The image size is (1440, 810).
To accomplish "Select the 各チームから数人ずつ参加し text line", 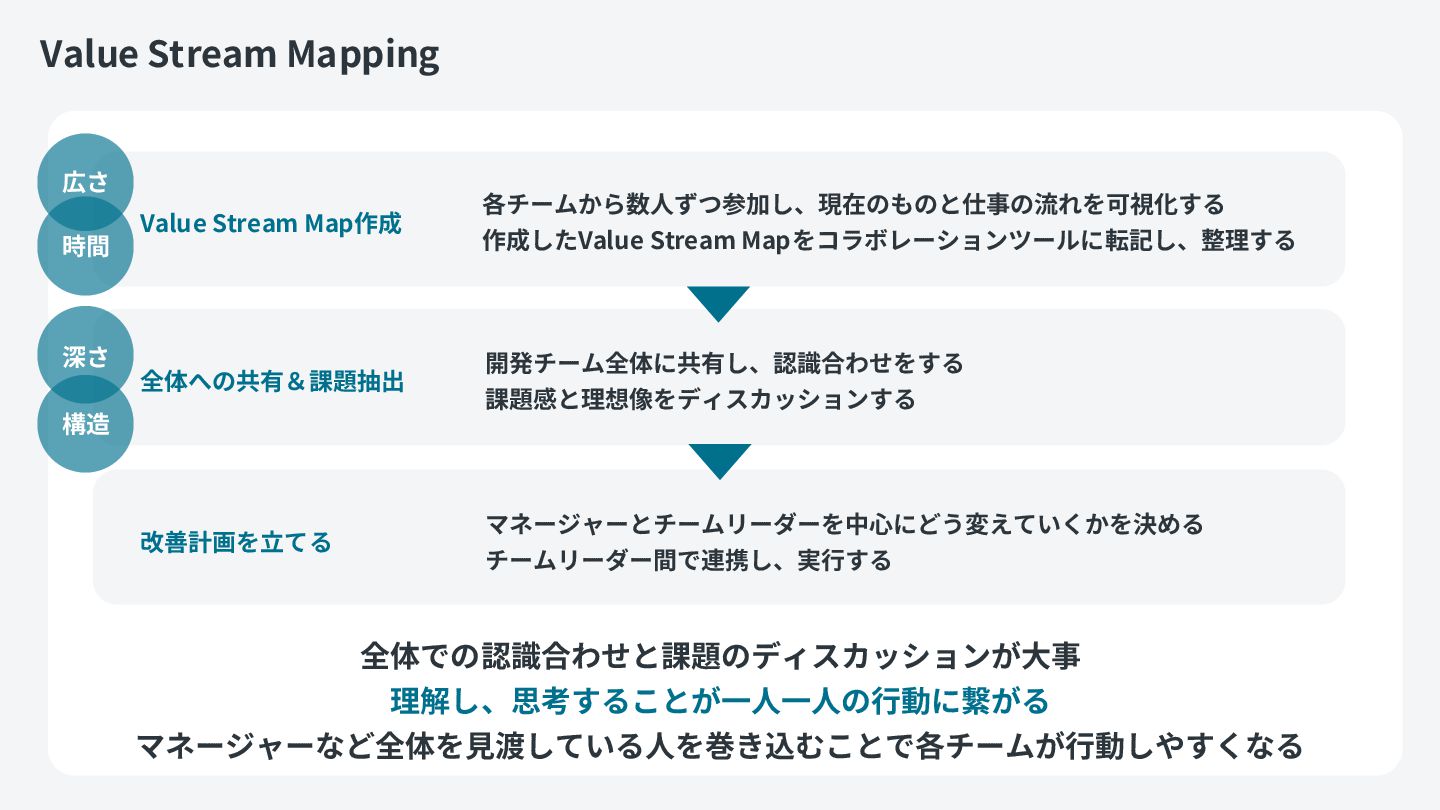I will click(853, 204).
